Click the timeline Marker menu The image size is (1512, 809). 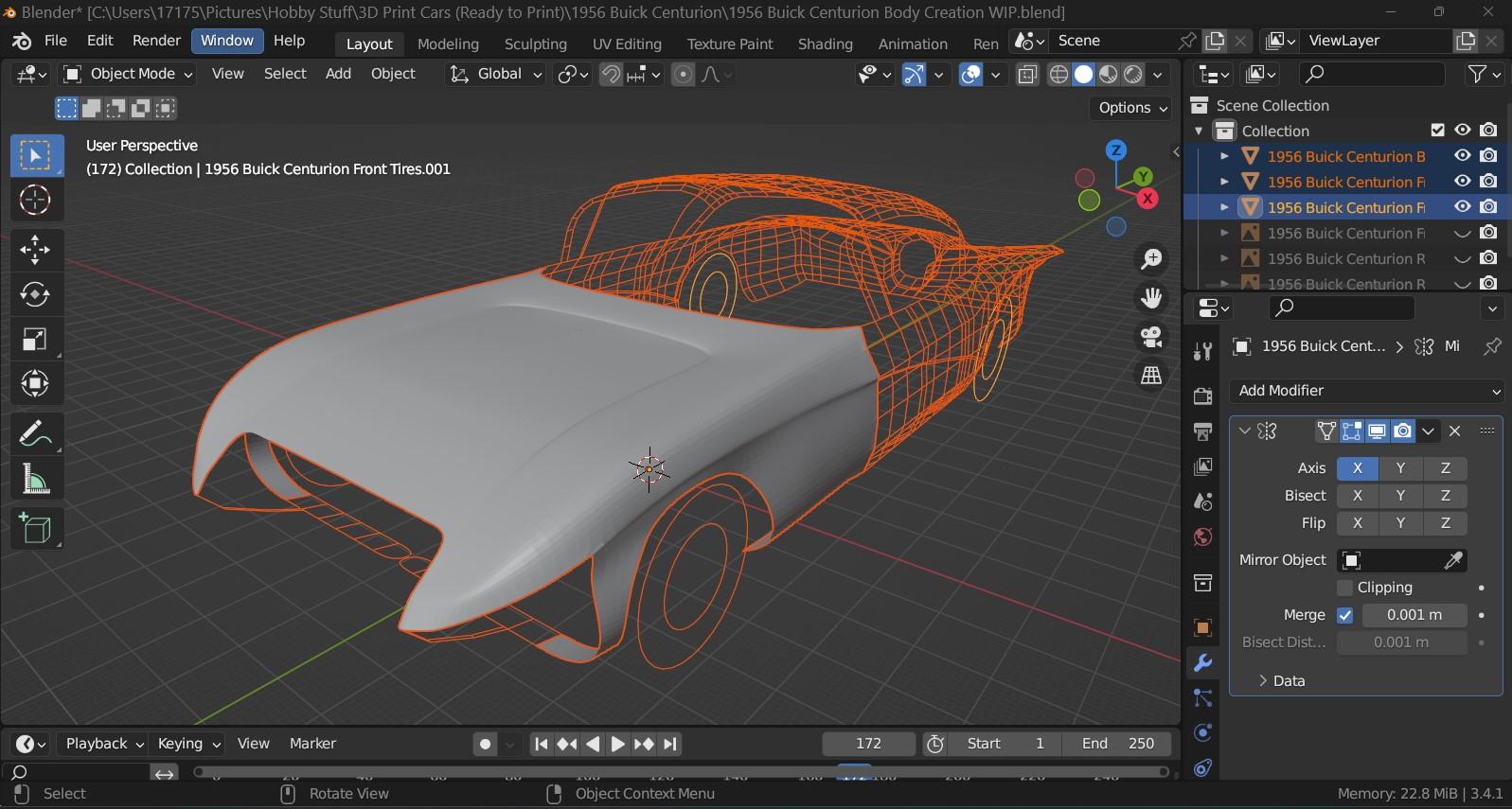point(312,744)
